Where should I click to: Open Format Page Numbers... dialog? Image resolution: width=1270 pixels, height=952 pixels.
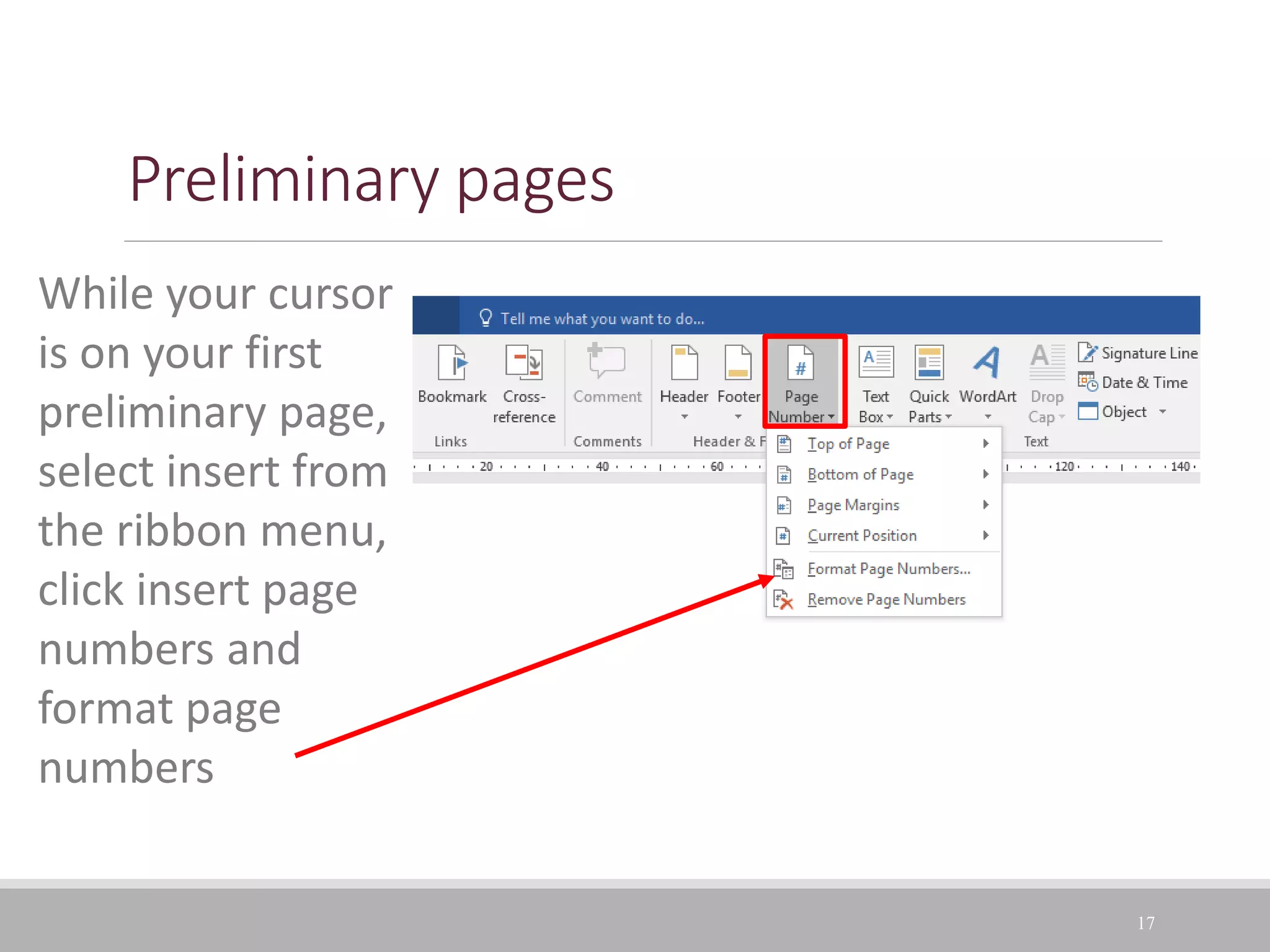pyautogui.click(x=884, y=568)
